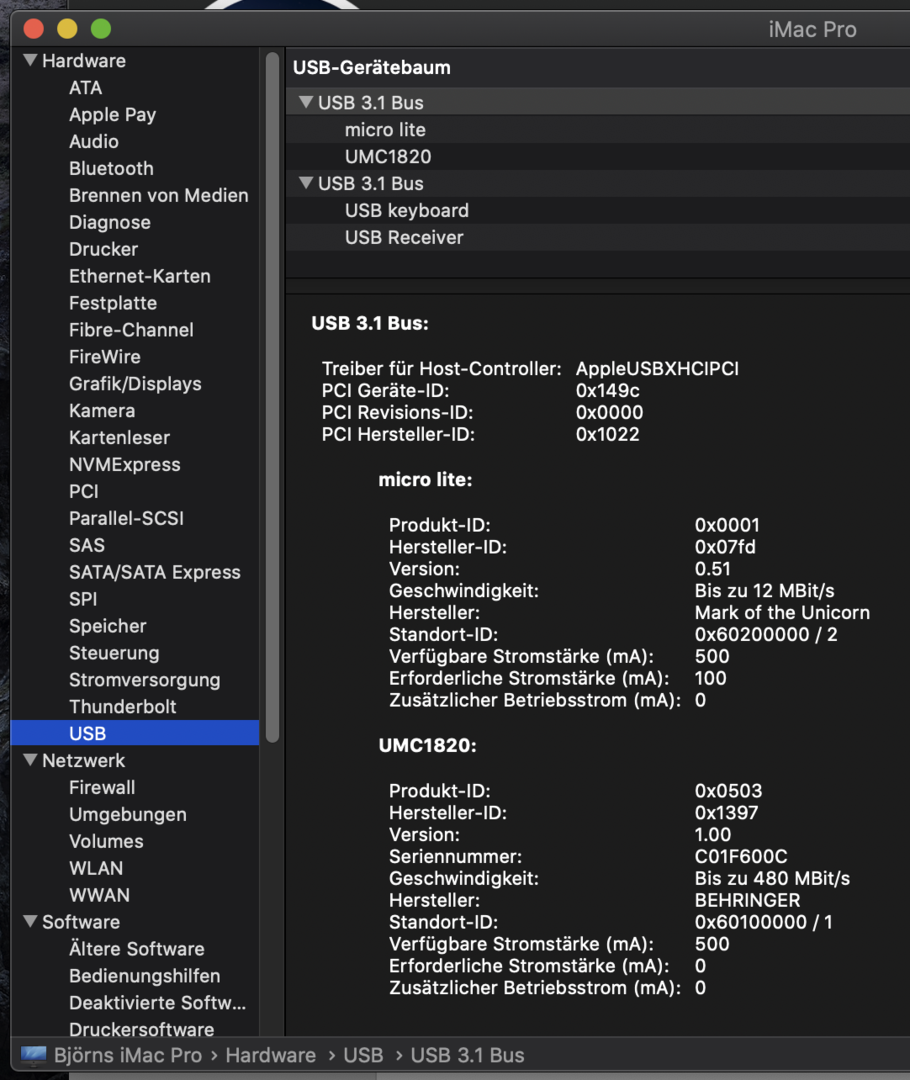Screen dimensions: 910x1080
Task: Click the red close window button
Action: coord(33,29)
